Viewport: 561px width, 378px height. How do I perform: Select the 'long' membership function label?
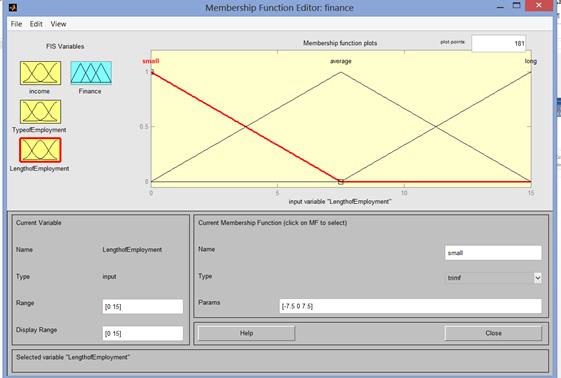[x=530, y=61]
